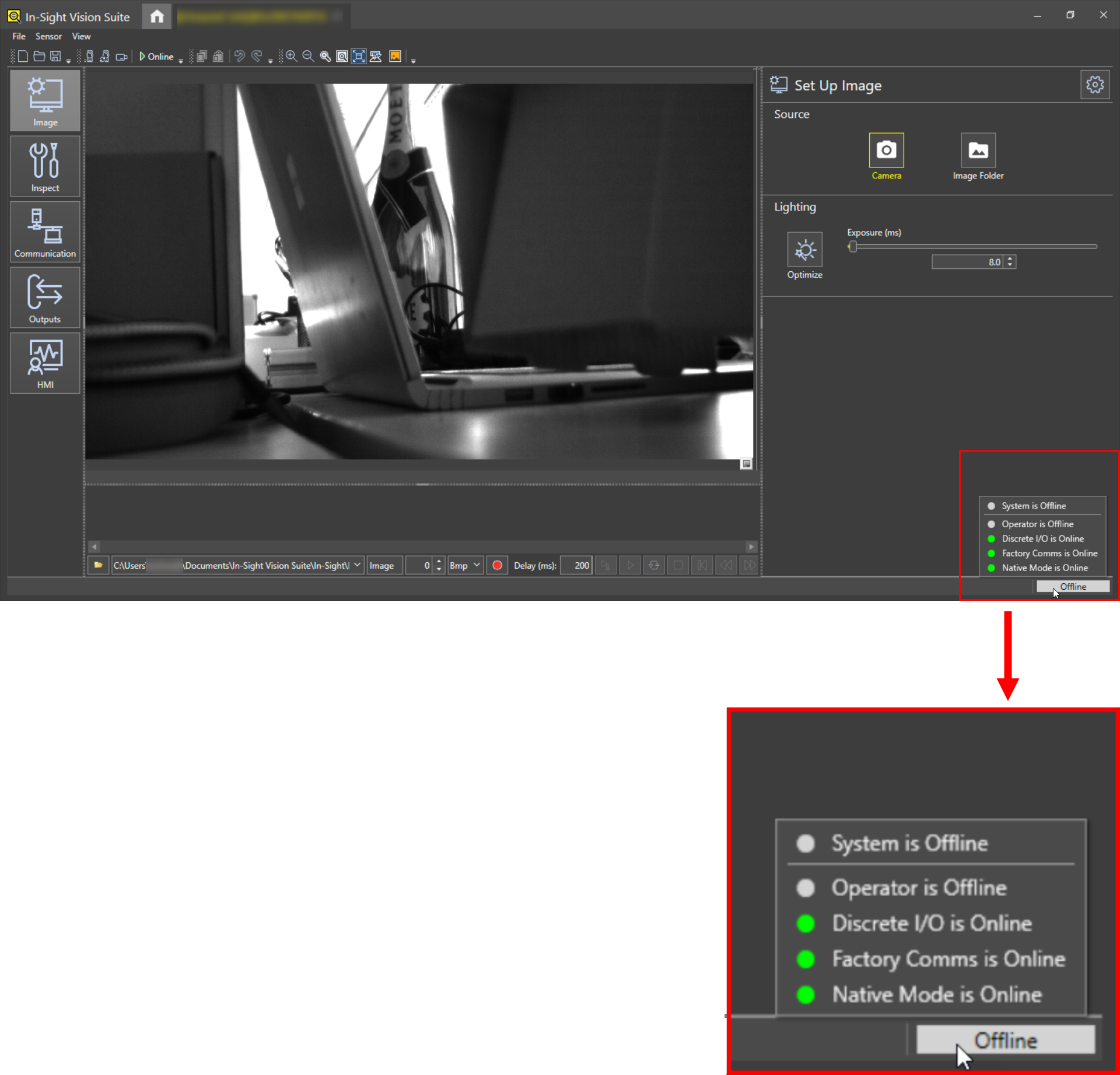
Task: Expand the dropdown arrow next to Online
Action: [x=181, y=60]
